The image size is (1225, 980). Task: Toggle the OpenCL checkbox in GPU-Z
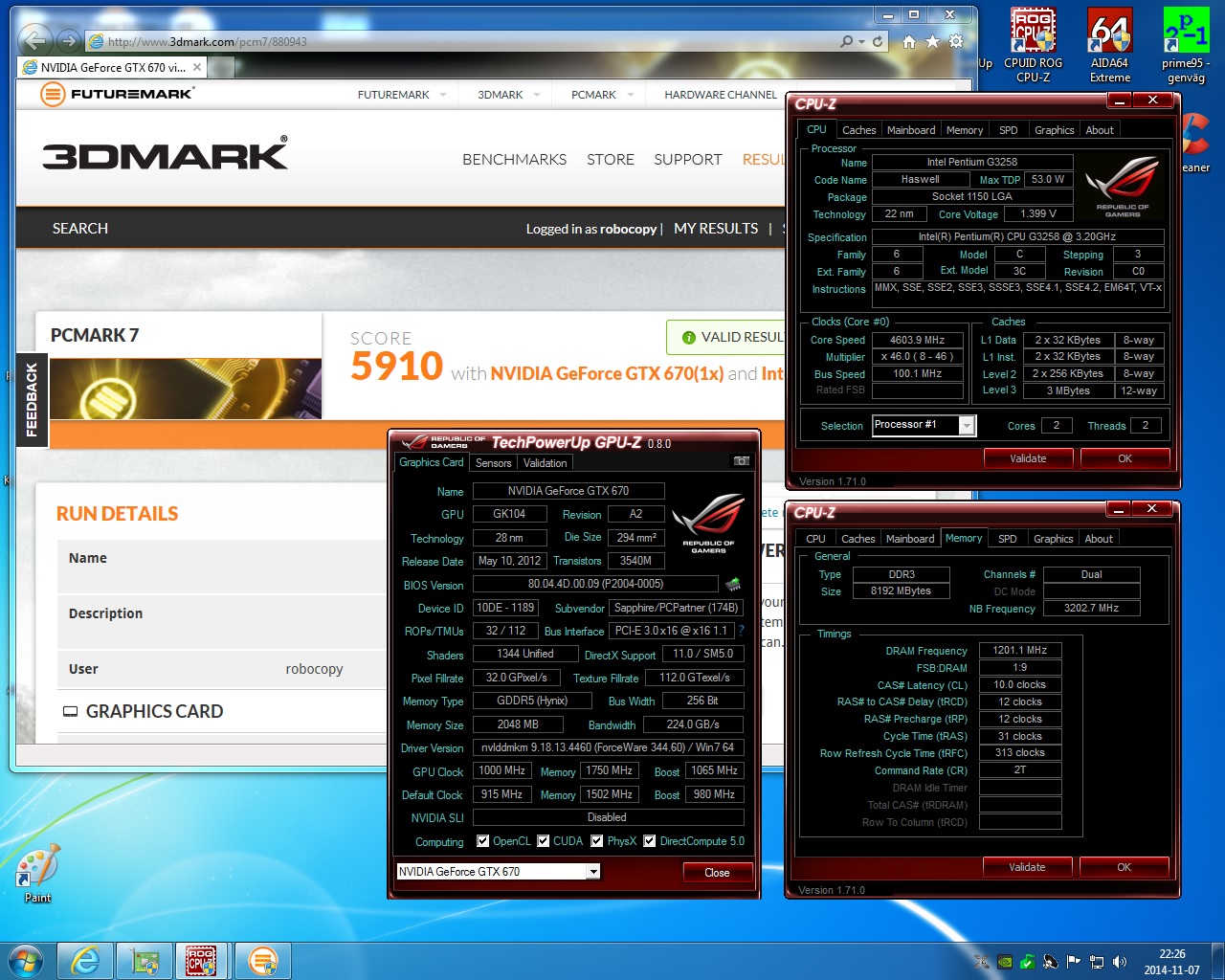(x=481, y=841)
